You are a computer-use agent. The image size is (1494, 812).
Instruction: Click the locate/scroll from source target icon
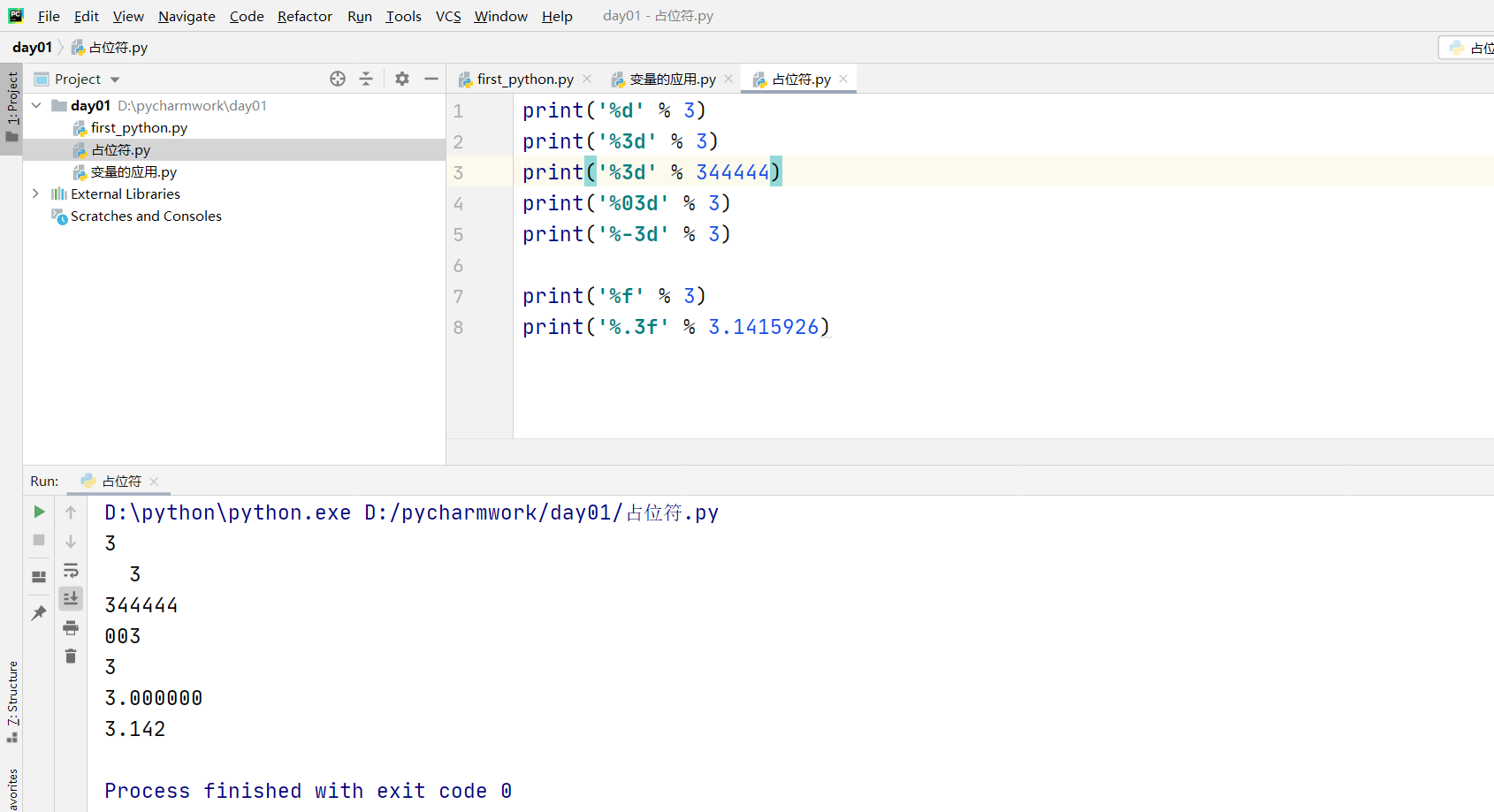[338, 79]
